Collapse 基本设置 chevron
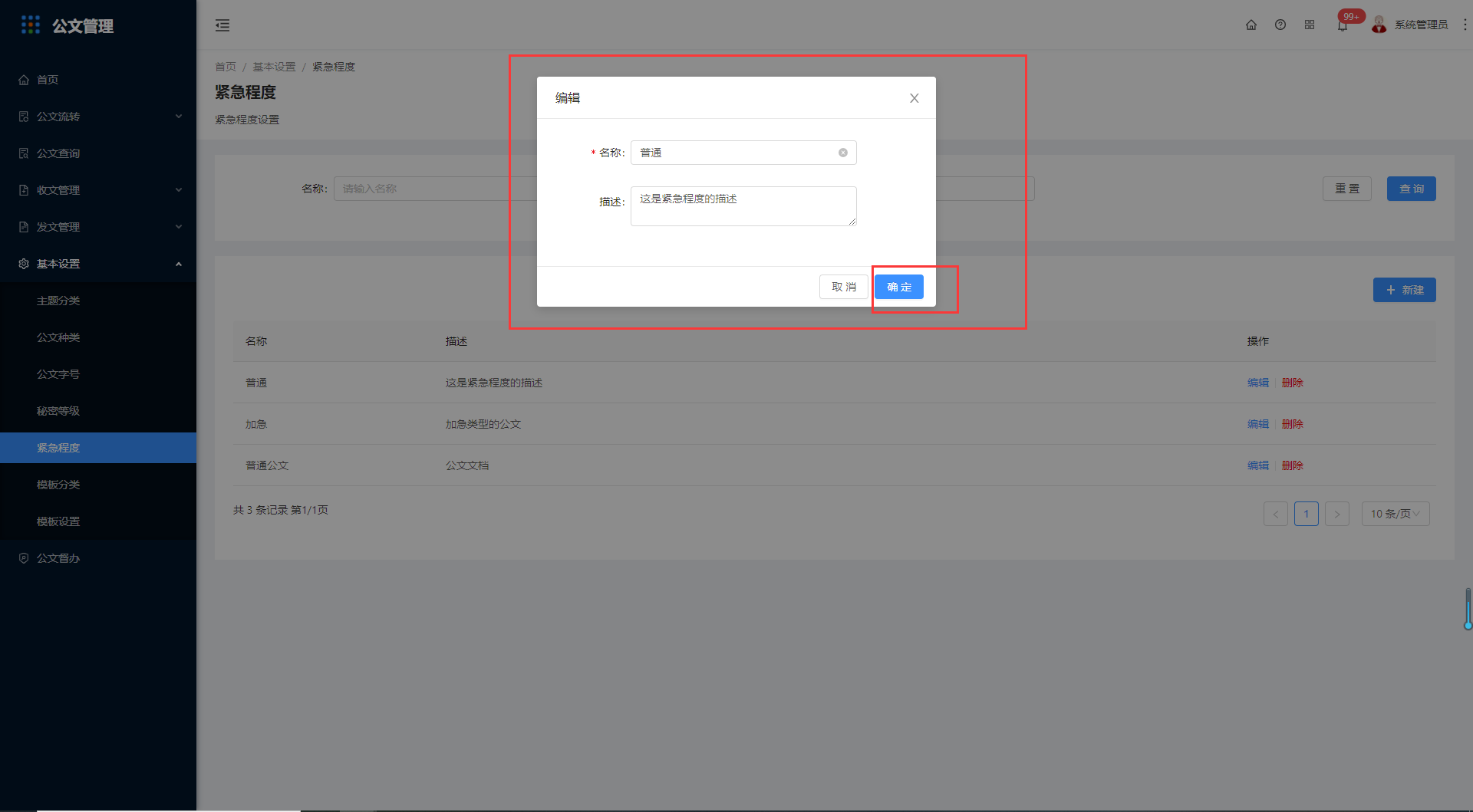Viewport: 1473px width, 812px height. click(x=179, y=264)
